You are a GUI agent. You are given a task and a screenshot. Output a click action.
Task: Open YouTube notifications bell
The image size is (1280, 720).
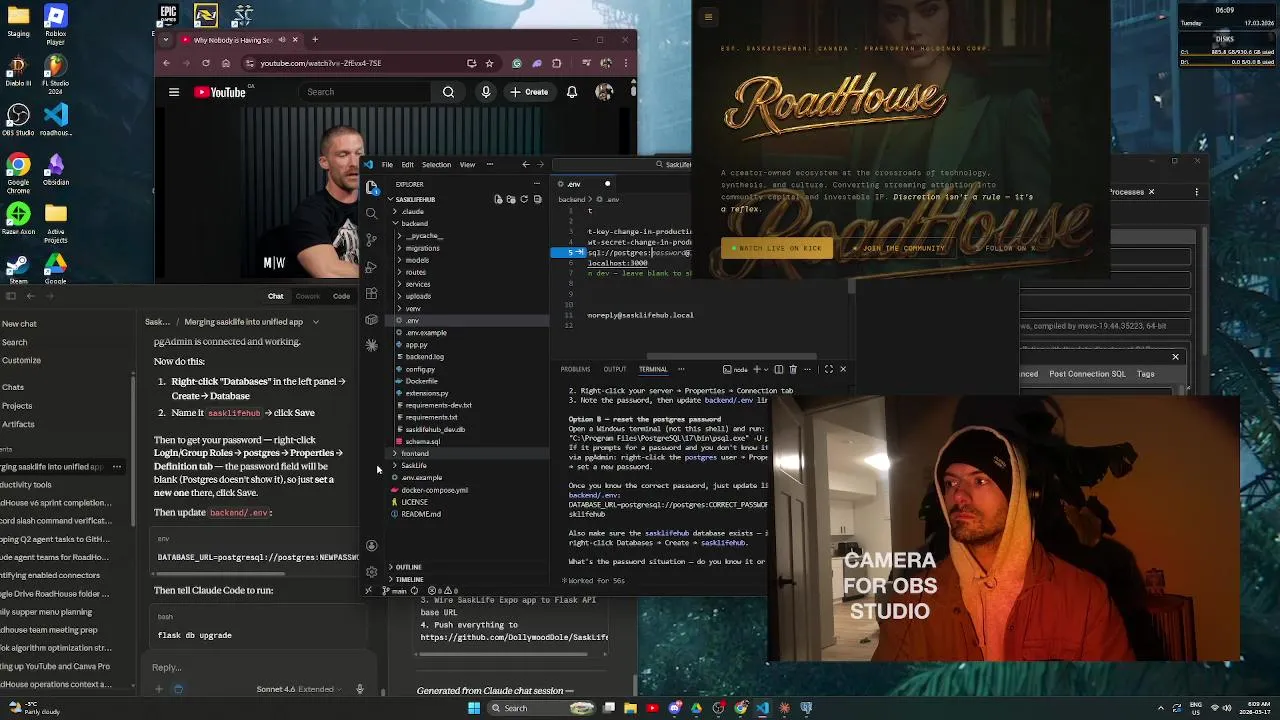coord(572,92)
